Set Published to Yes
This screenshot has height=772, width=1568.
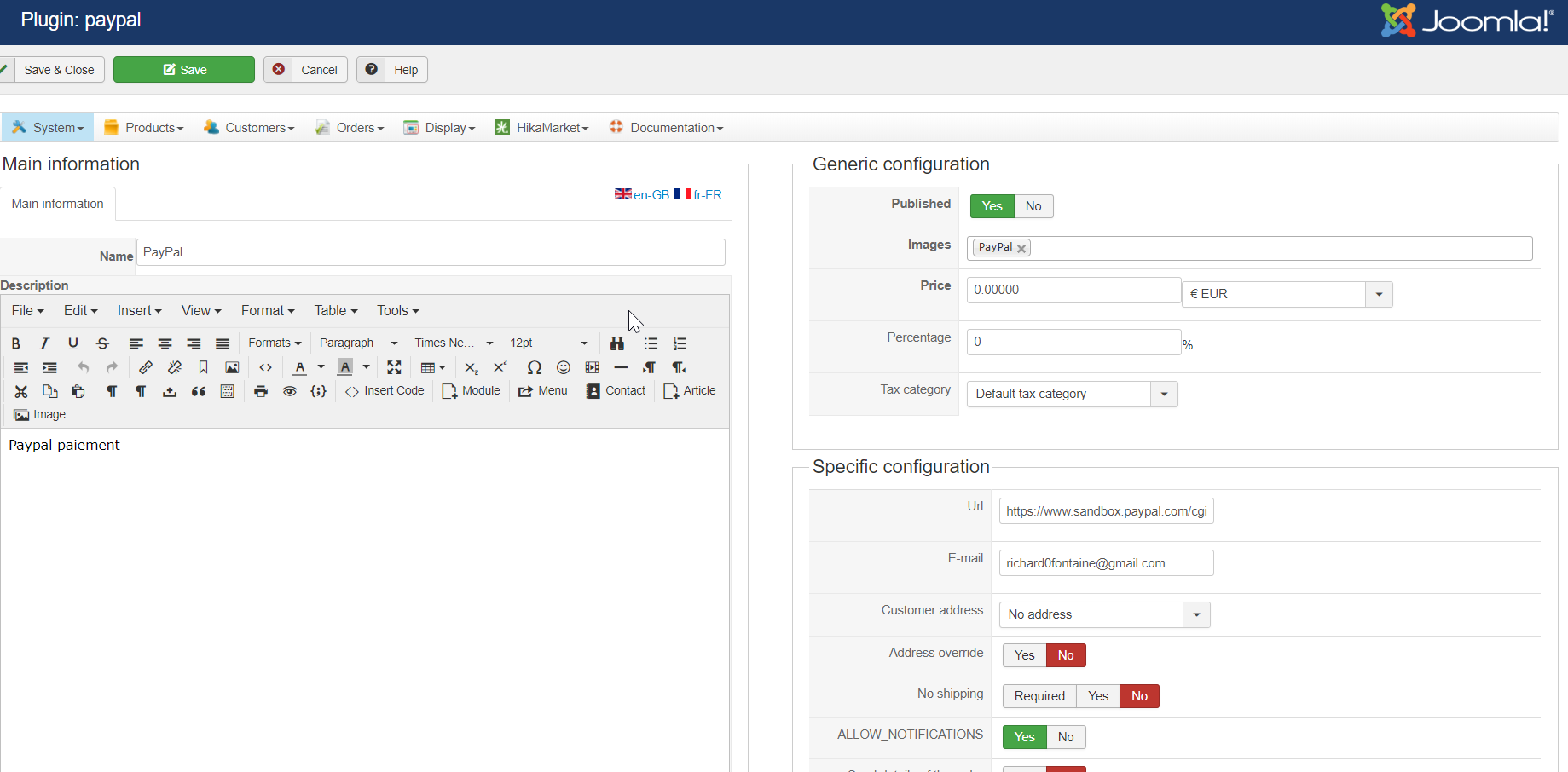992,206
